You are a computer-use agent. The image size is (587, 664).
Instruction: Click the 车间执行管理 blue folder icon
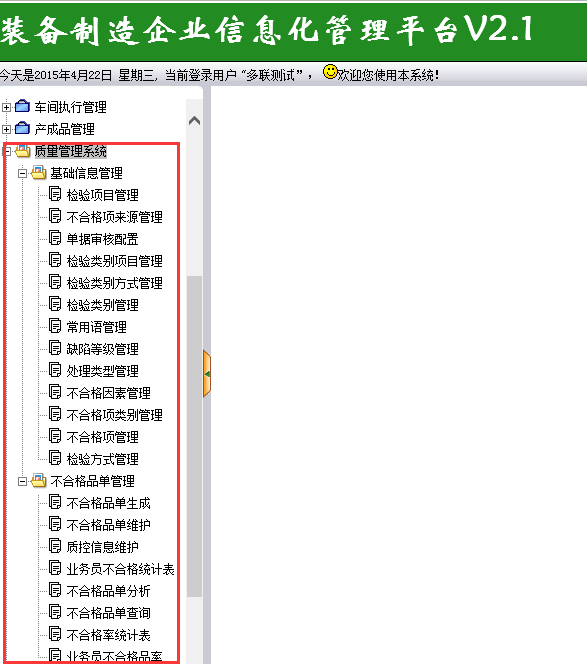[22, 106]
